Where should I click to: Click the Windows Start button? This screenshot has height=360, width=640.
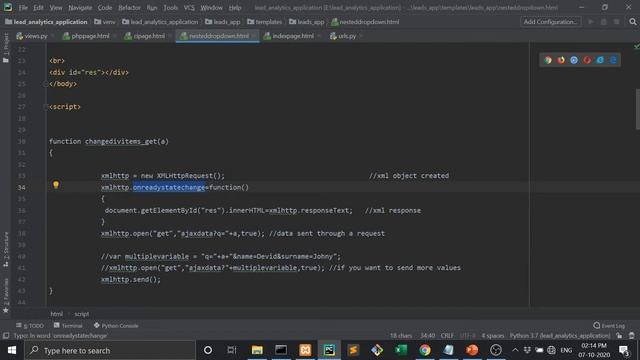point(12,350)
